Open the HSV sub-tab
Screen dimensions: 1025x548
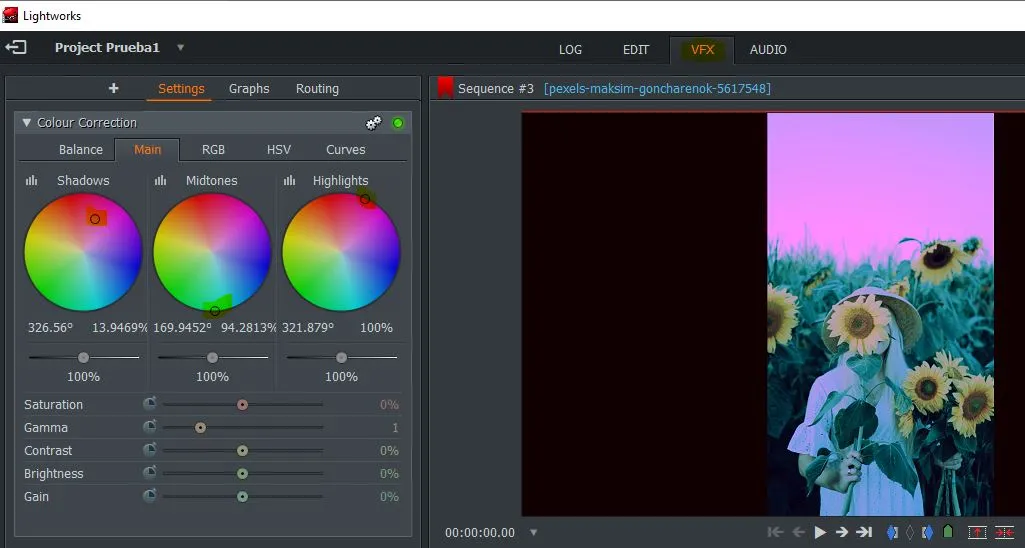pyautogui.click(x=278, y=150)
